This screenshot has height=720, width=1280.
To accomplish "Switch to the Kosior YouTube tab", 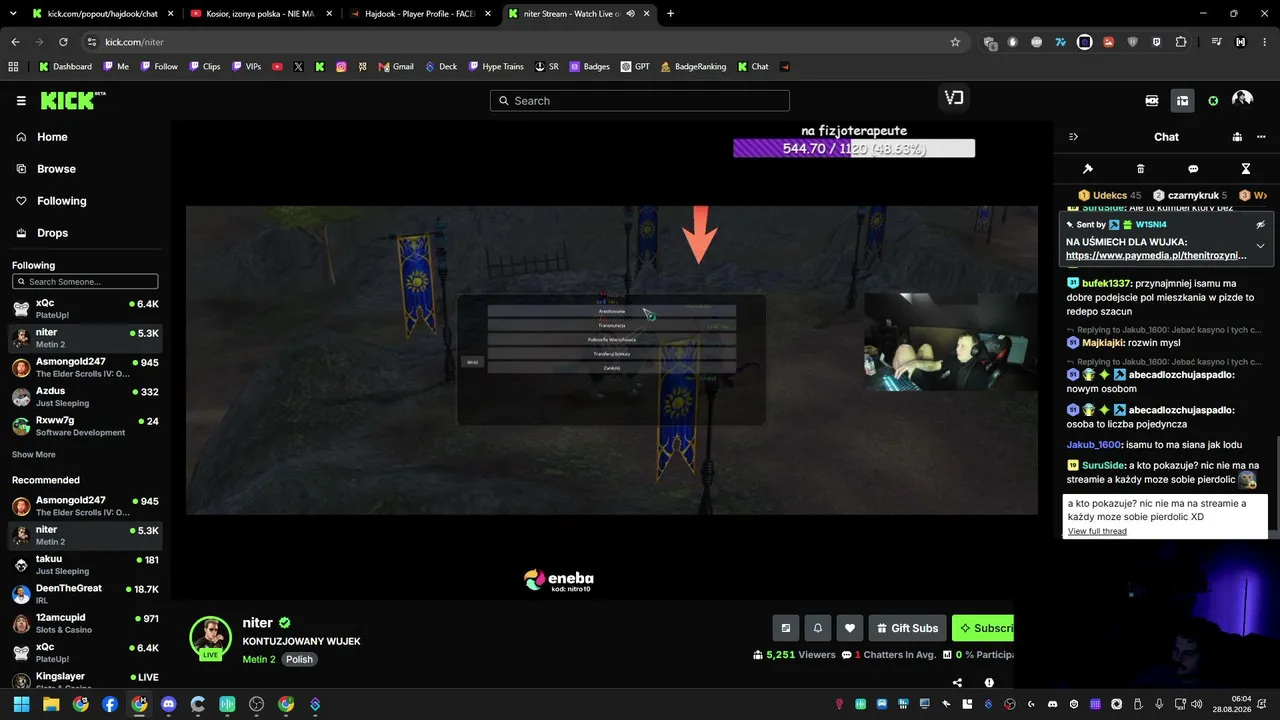I will [260, 14].
